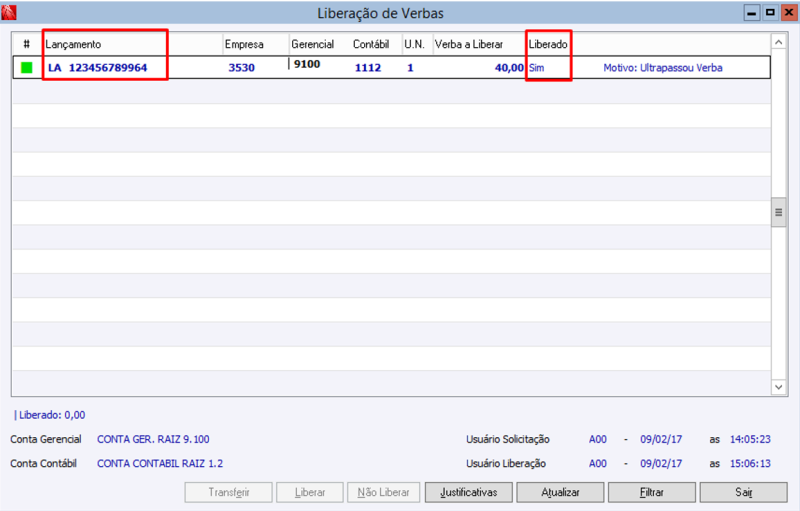Click the scroll up arrow of the grid
Image resolution: width=800 pixels, height=511 pixels.
coord(779,42)
